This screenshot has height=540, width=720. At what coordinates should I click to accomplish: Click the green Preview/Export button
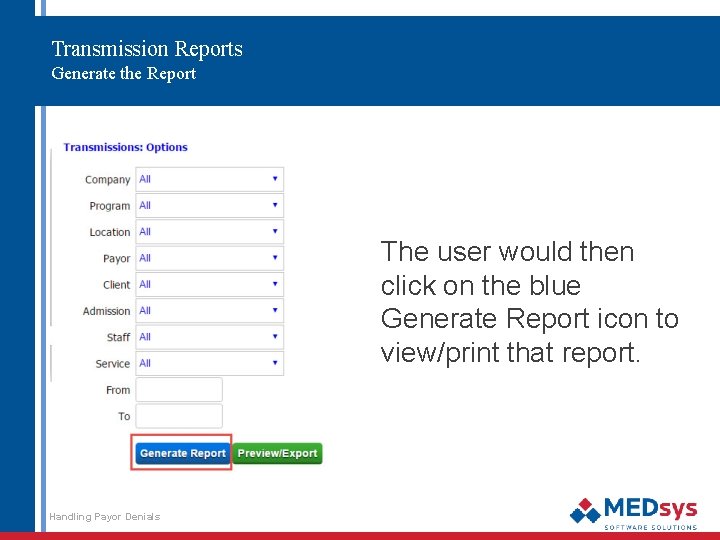(277, 453)
